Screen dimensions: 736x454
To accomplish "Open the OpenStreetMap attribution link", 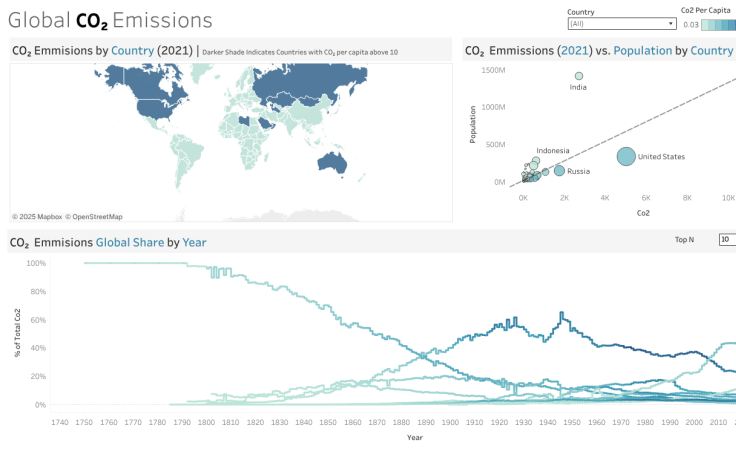I will 96,216.
